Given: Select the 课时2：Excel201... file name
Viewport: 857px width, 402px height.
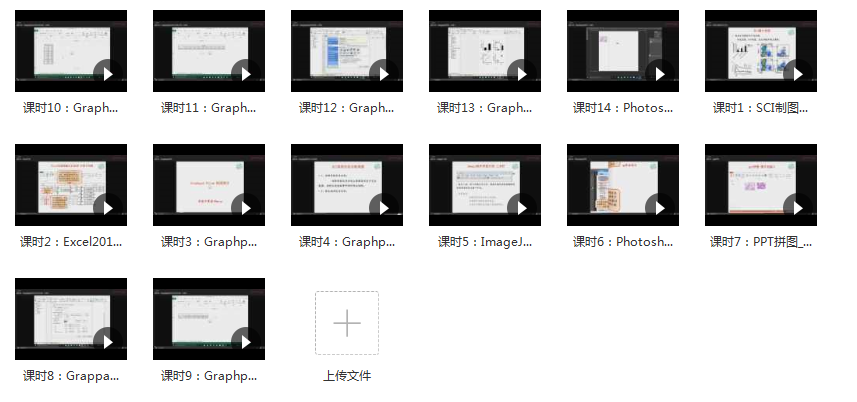Looking at the screenshot, I should [71, 242].
